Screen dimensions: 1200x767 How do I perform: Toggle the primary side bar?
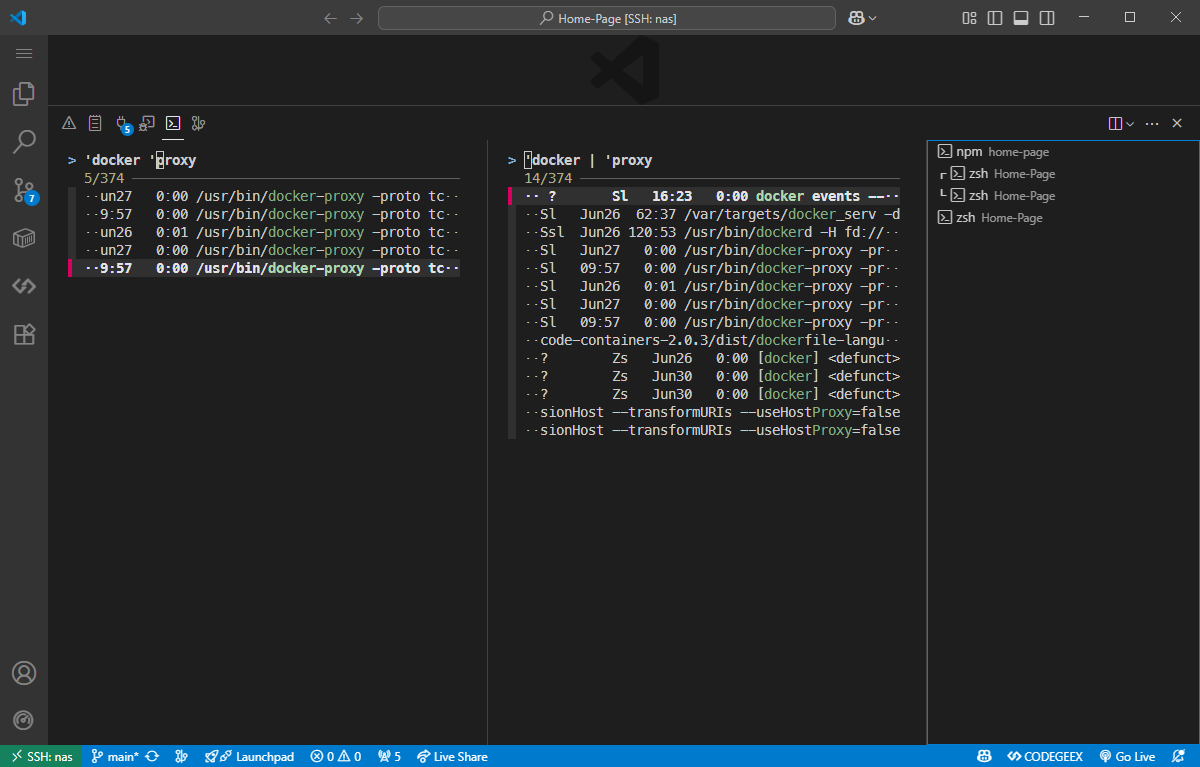995,18
